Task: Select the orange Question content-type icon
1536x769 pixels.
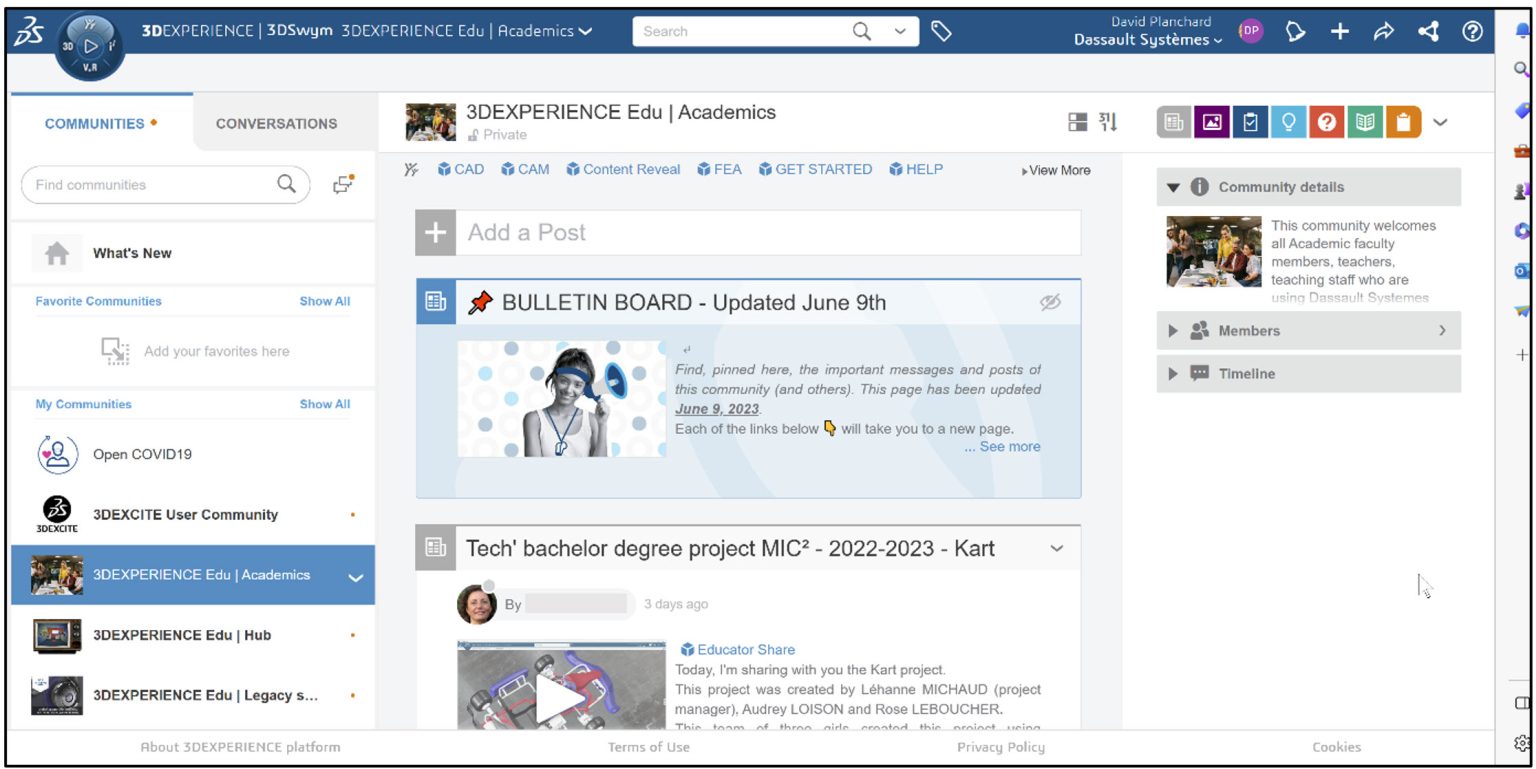Action: pos(1328,122)
